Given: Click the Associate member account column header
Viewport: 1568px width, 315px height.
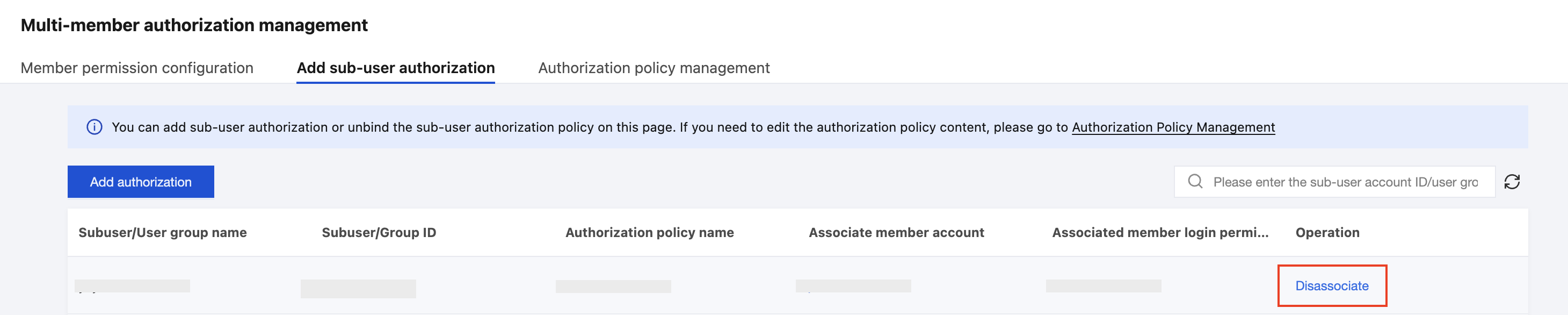Looking at the screenshot, I should [x=896, y=232].
